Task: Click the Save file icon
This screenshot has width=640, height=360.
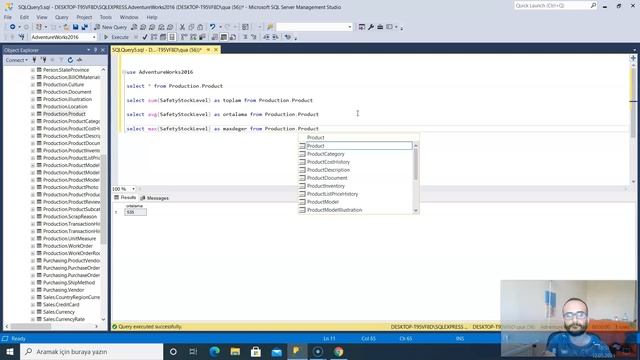Action: point(76,27)
